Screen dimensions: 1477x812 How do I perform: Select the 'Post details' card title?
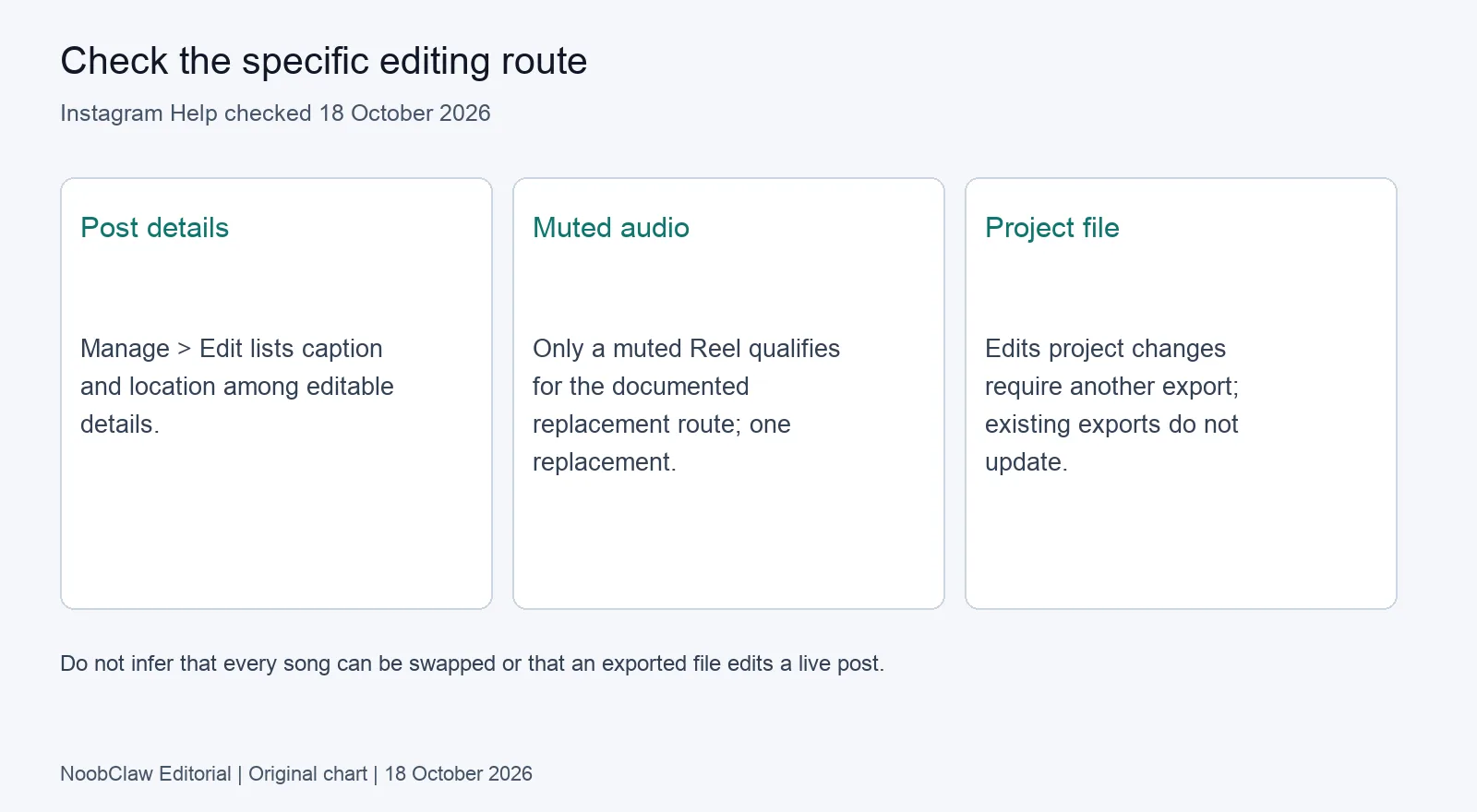154,228
